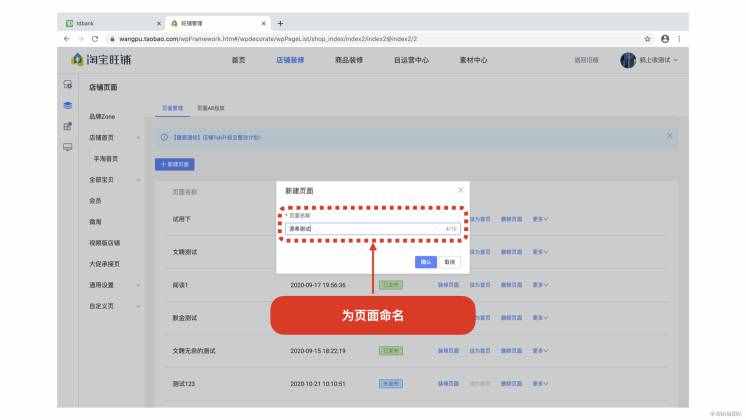Viewport: 746px width, 420px height.
Task: Open 商品装修 in the top navigation
Action: click(x=349, y=60)
